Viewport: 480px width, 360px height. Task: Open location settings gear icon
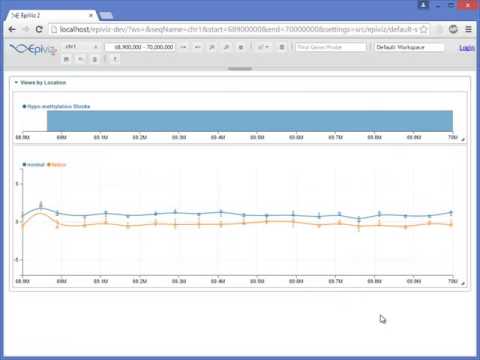pos(241,47)
